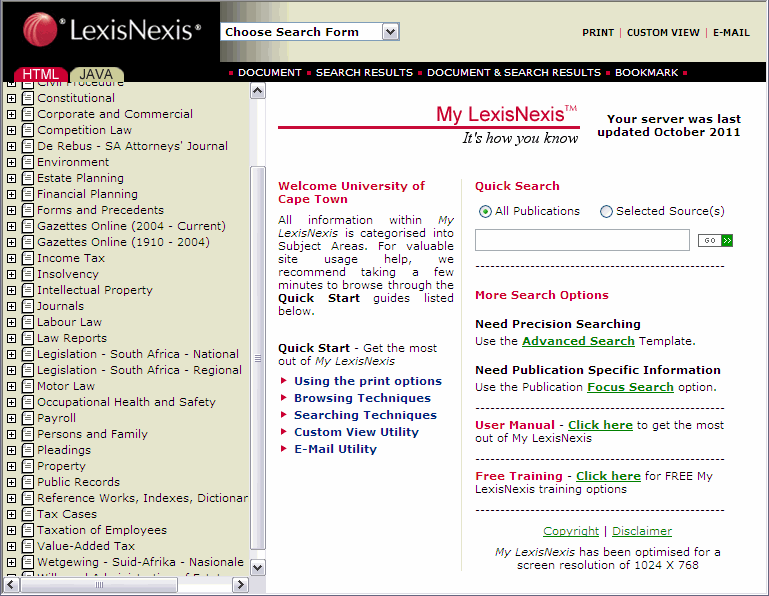Click the document icon beside Value-Added Tax
The image size is (769, 596).
[x=28, y=546]
